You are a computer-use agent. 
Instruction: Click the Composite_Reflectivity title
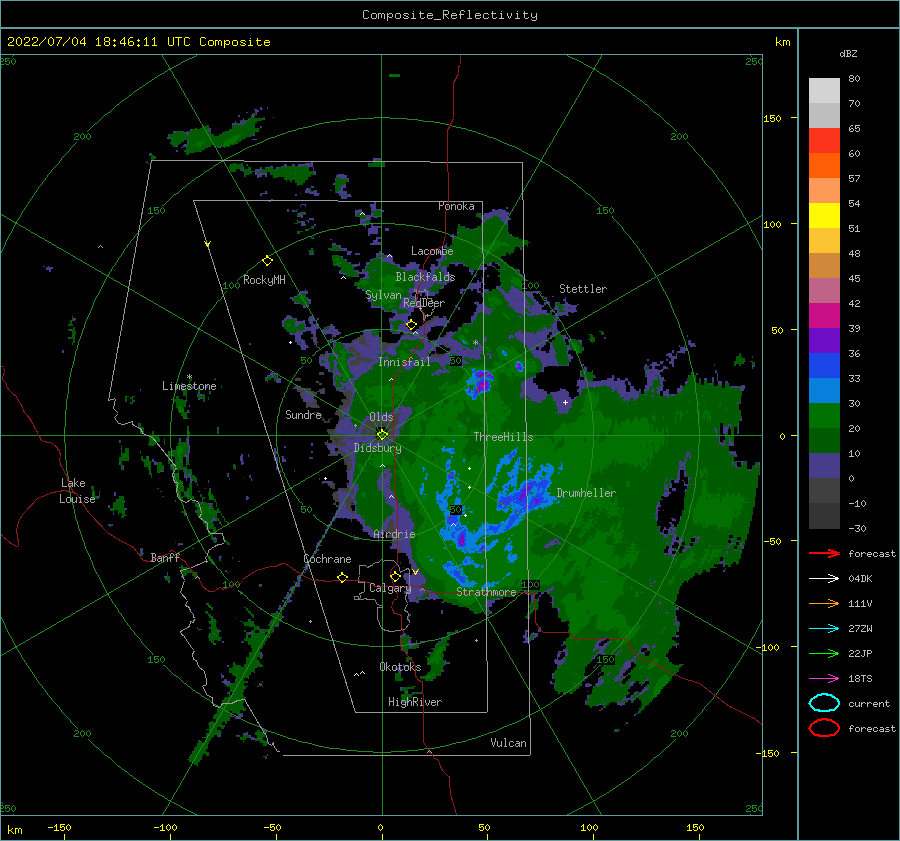(450, 15)
